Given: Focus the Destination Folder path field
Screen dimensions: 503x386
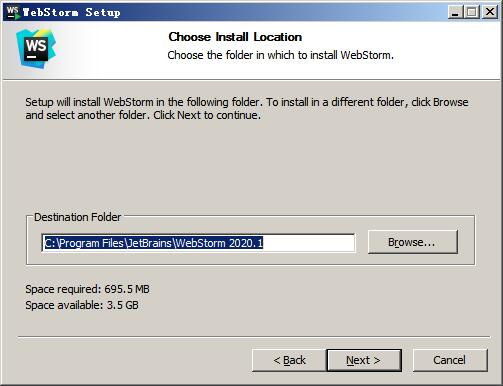Looking at the screenshot, I should coord(198,243).
